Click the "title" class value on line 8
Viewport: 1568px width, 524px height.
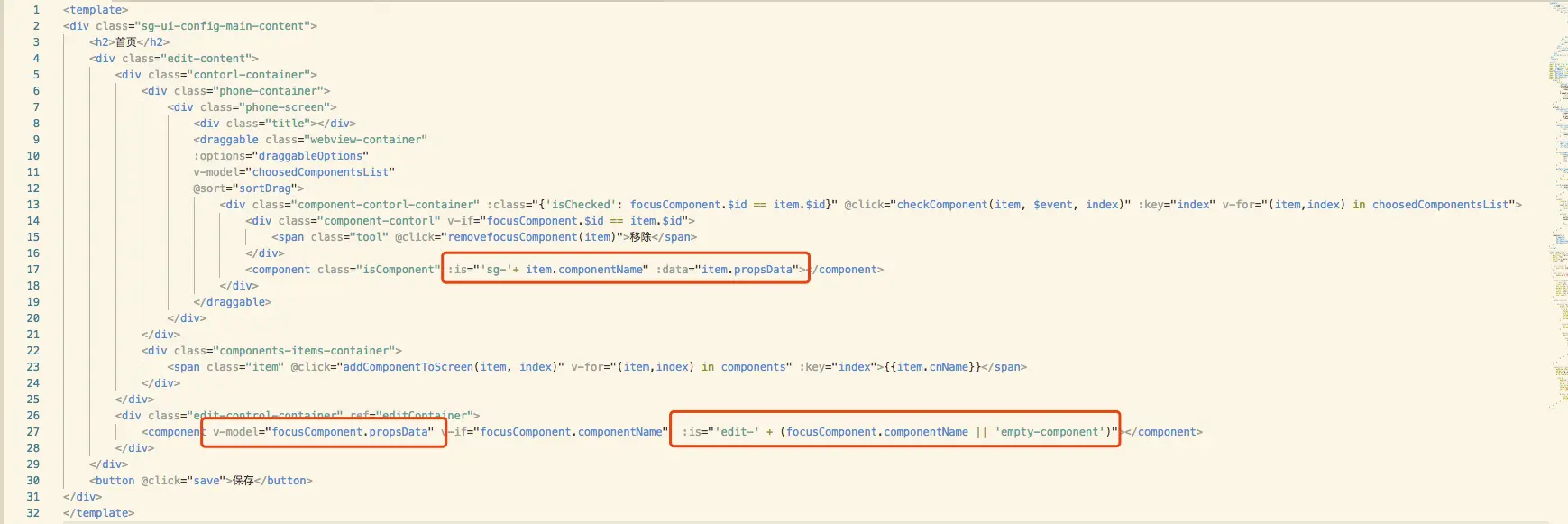coord(288,124)
